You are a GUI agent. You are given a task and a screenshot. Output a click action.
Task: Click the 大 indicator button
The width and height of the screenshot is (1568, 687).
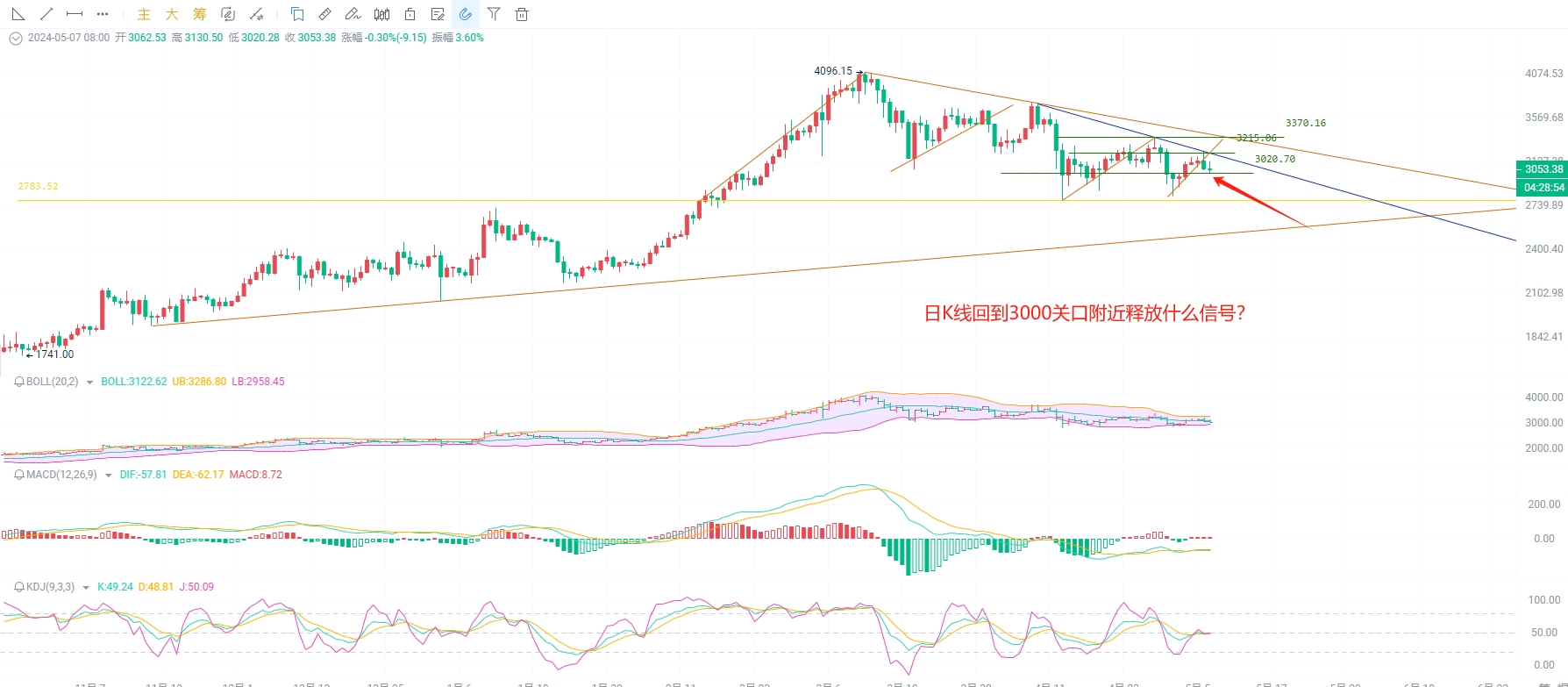coord(172,14)
